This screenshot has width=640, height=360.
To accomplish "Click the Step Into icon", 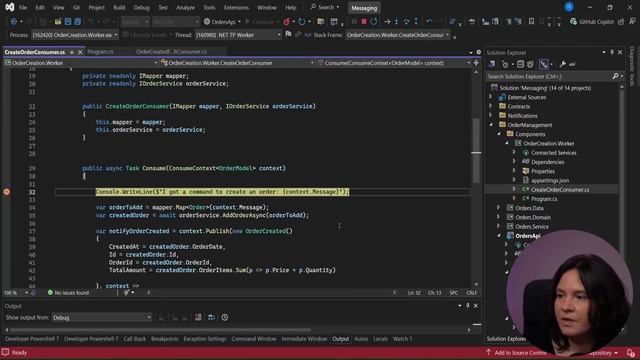I will tap(396, 22).
